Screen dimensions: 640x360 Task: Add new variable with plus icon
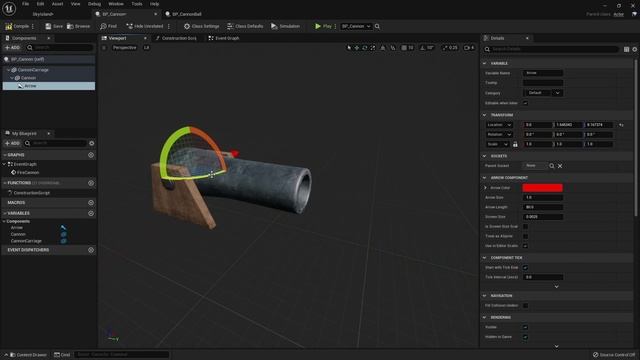[91, 213]
